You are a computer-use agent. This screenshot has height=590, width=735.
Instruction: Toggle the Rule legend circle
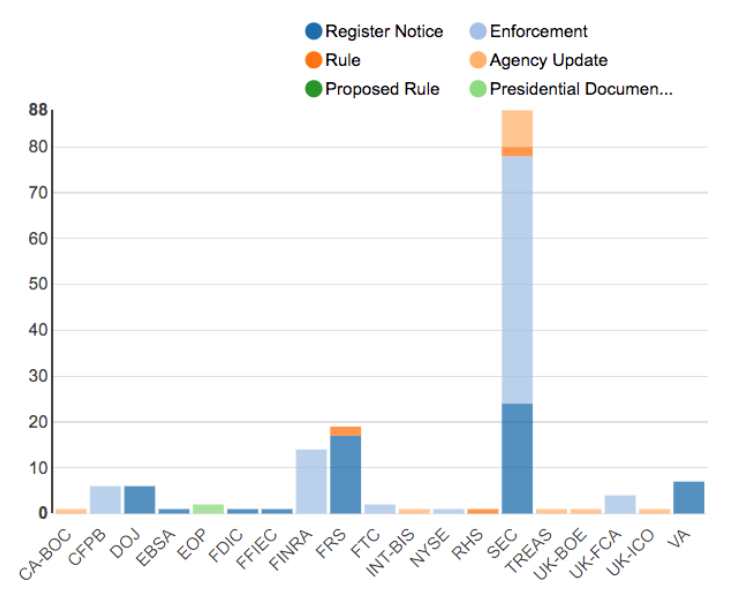(x=314, y=60)
